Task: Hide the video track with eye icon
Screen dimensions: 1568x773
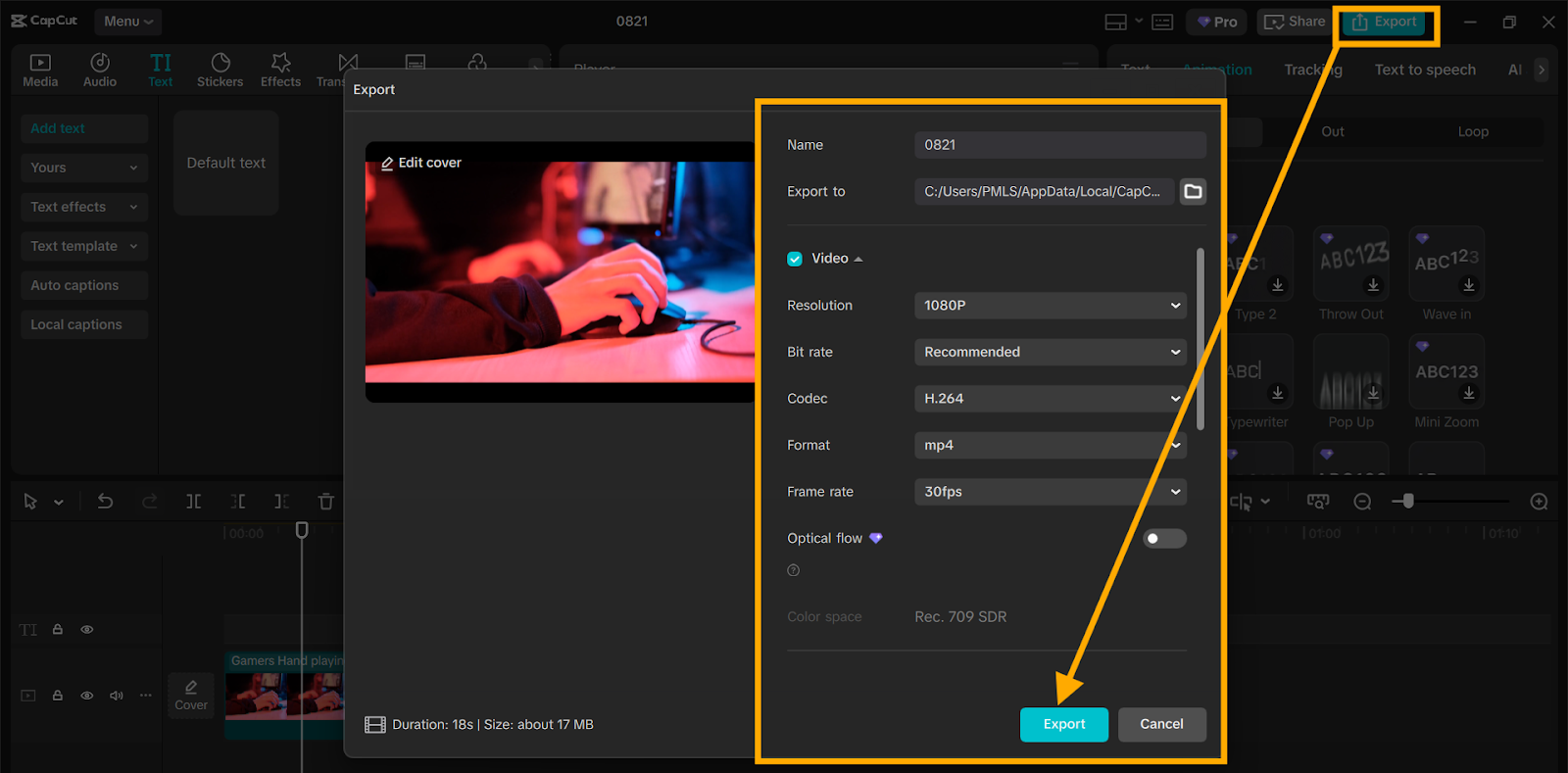Action: (x=87, y=696)
